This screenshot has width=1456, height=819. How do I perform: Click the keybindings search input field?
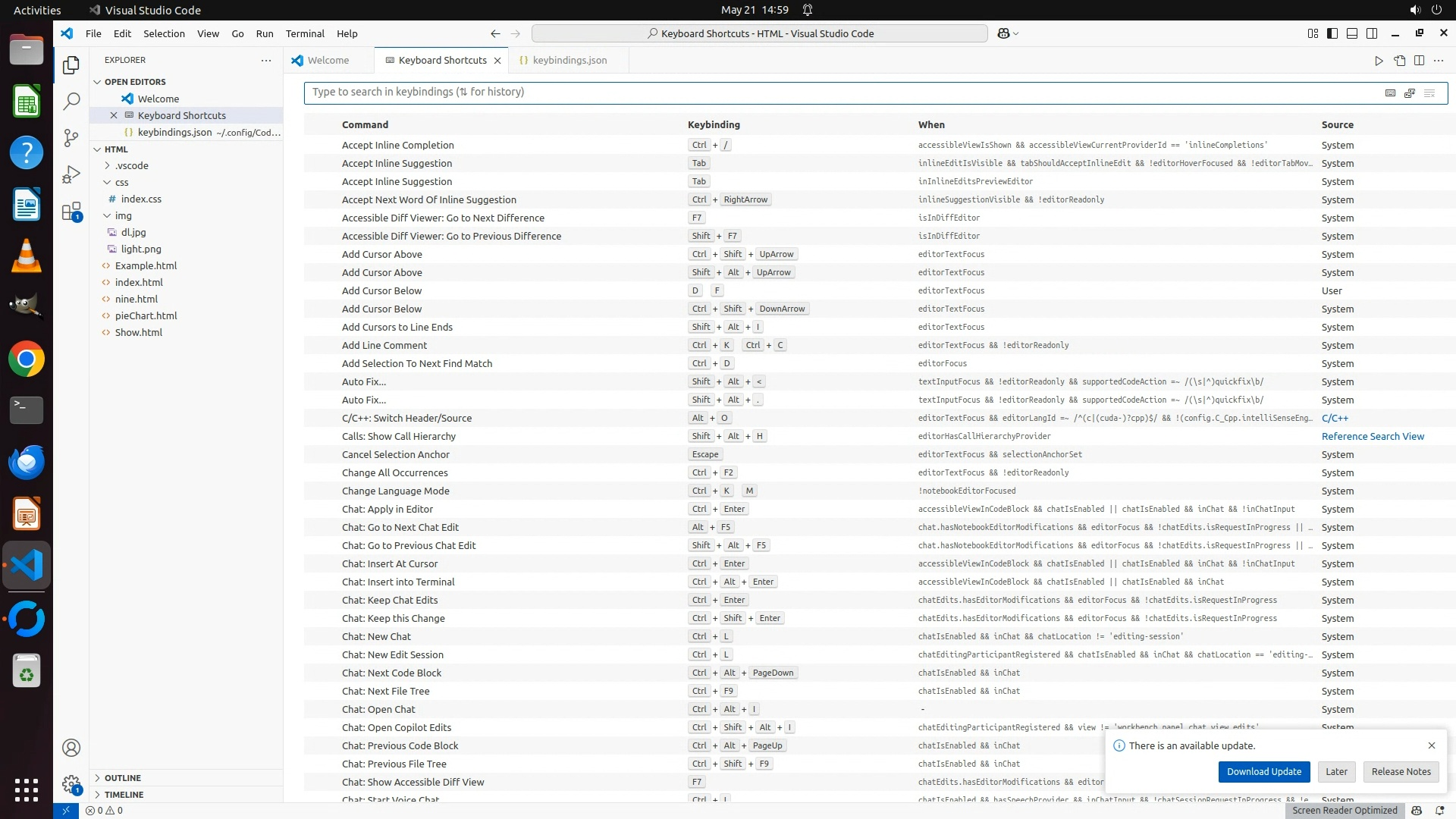coord(834,93)
